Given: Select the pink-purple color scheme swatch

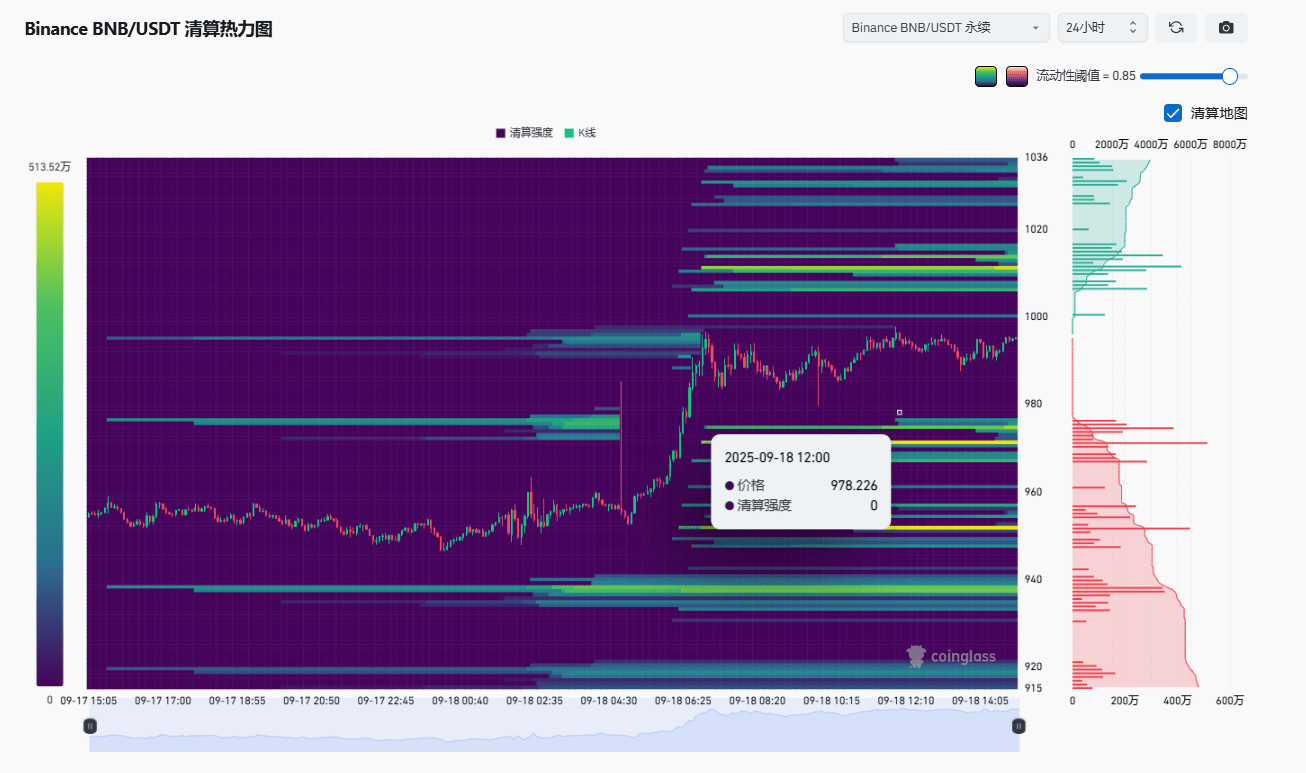Looking at the screenshot, I should pyautogui.click(x=1017, y=76).
